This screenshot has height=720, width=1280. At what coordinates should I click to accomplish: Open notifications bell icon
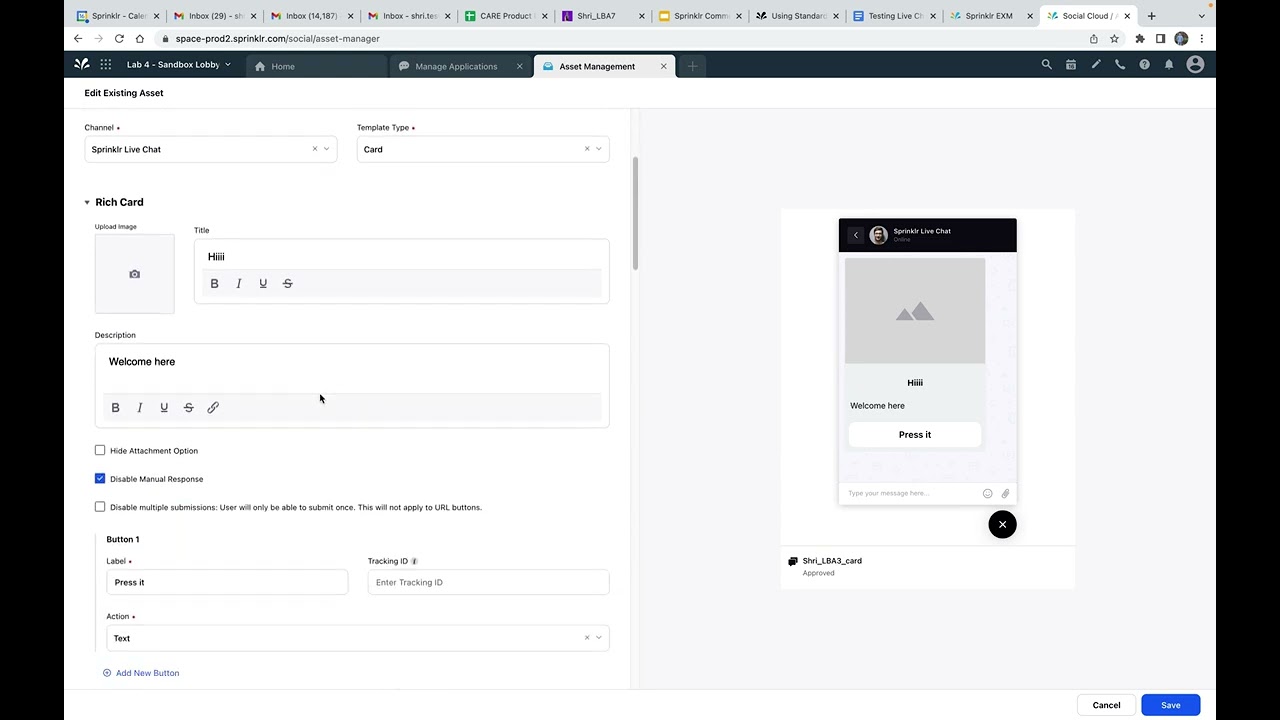pos(1168,65)
